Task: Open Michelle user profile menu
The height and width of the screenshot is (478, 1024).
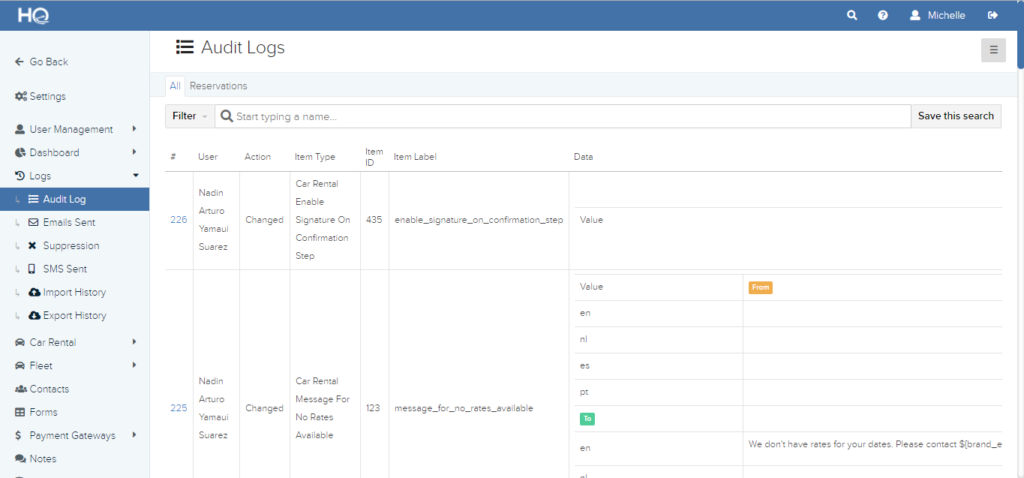Action: pos(937,16)
